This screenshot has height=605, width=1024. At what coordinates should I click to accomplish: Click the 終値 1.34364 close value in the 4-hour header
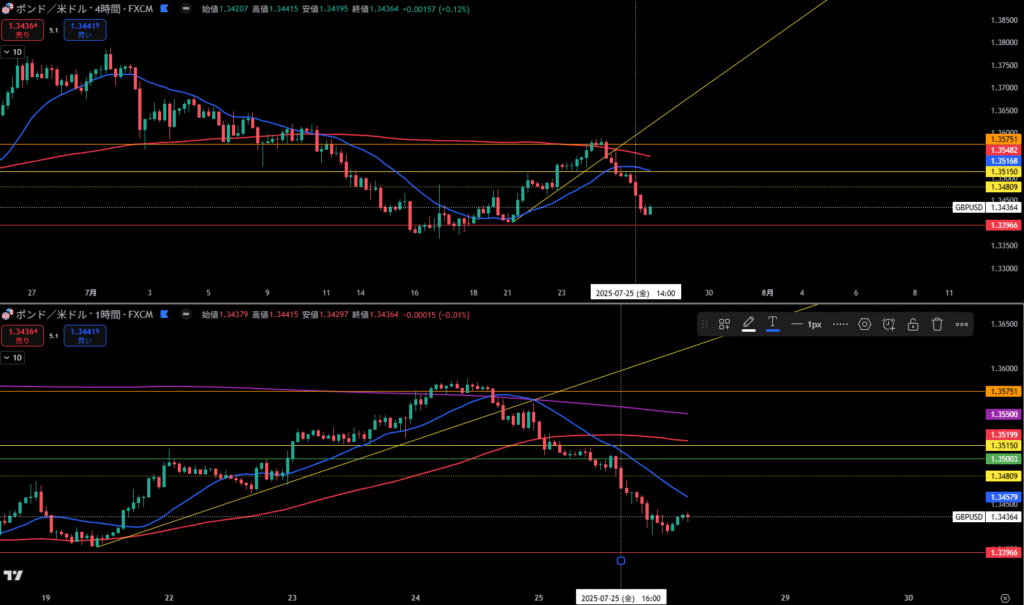coord(377,9)
